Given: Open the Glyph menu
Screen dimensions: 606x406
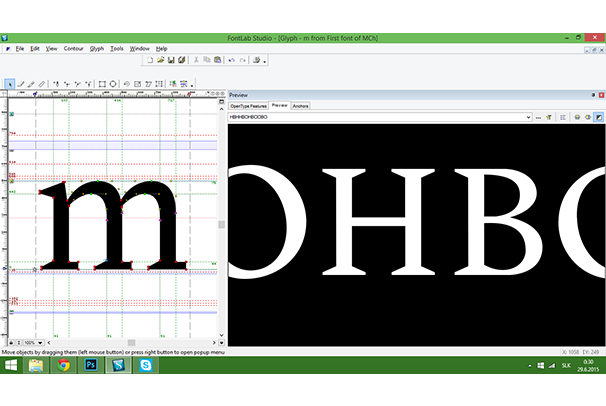Looking at the screenshot, I should coord(97,48).
